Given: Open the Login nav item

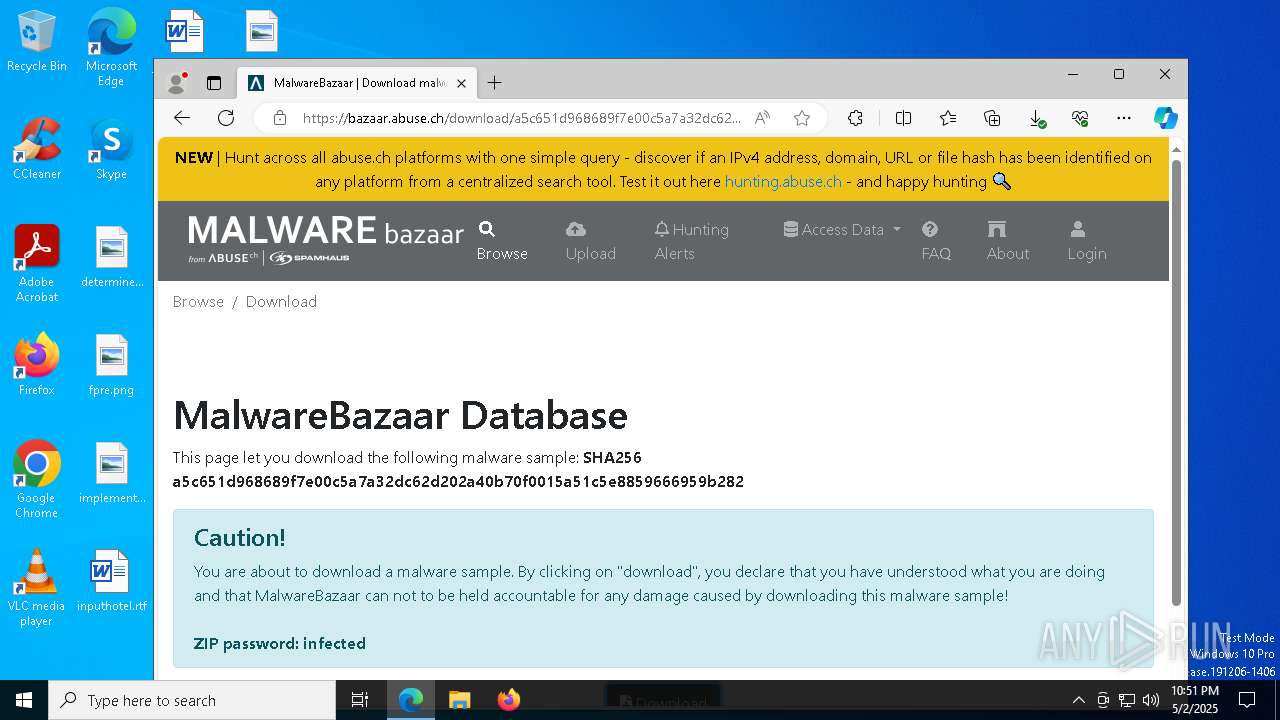Looking at the screenshot, I should [1086, 241].
